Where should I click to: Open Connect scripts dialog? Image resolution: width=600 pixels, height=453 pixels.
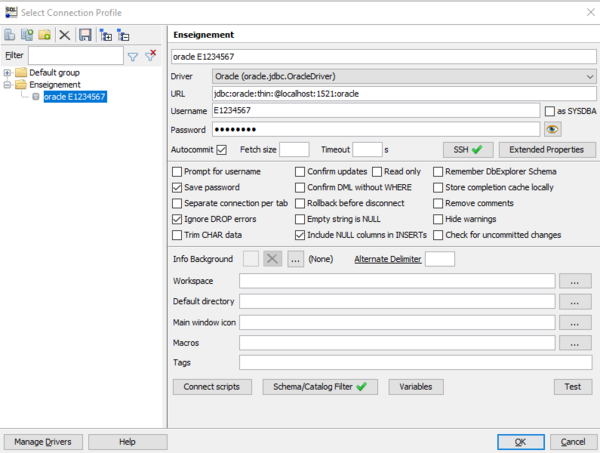pyautogui.click(x=212, y=387)
